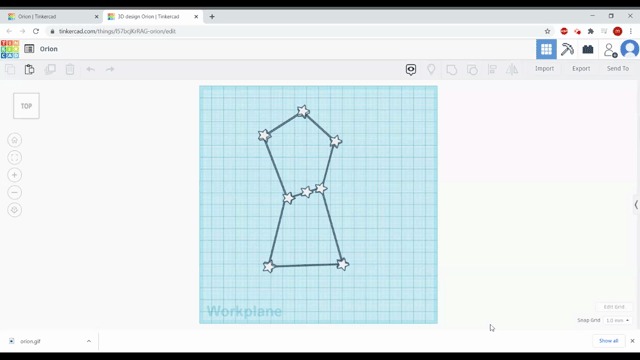Viewport: 640px width, 360px height.
Task: Click the Tinkercad logo
Action: coord(10,49)
